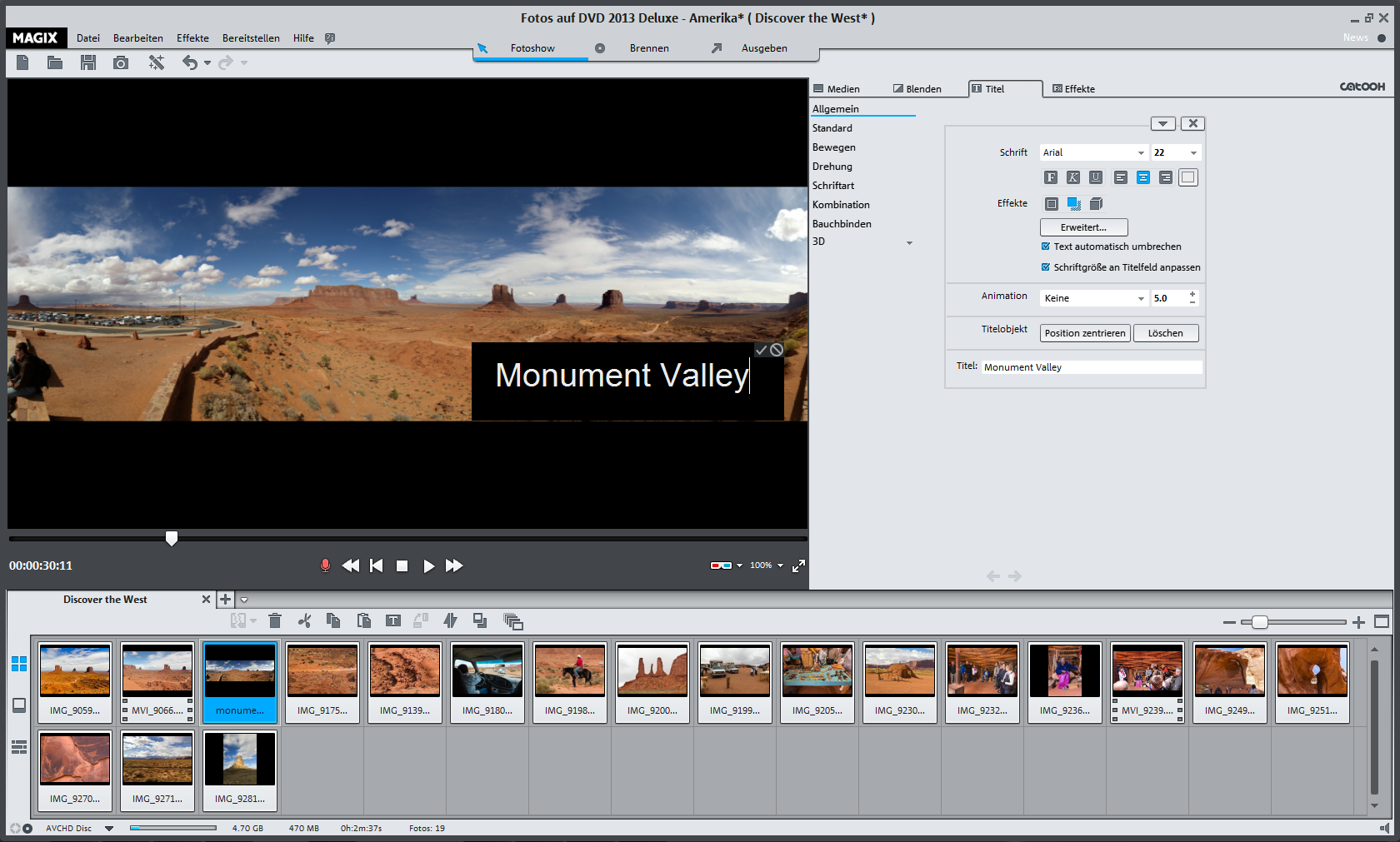This screenshot has height=842, width=1400.
Task: Open the AVCHD Disc format dropdown
Action: click(109, 829)
